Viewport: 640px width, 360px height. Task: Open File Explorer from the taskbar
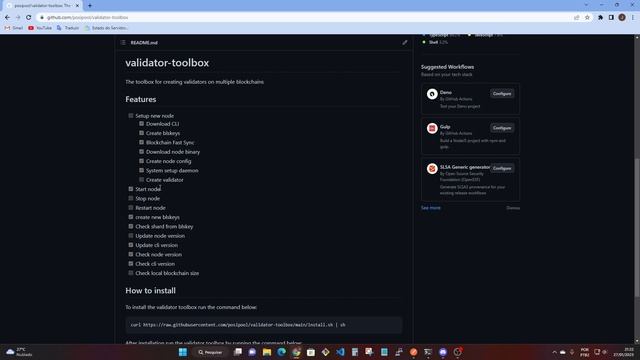tap(267, 352)
